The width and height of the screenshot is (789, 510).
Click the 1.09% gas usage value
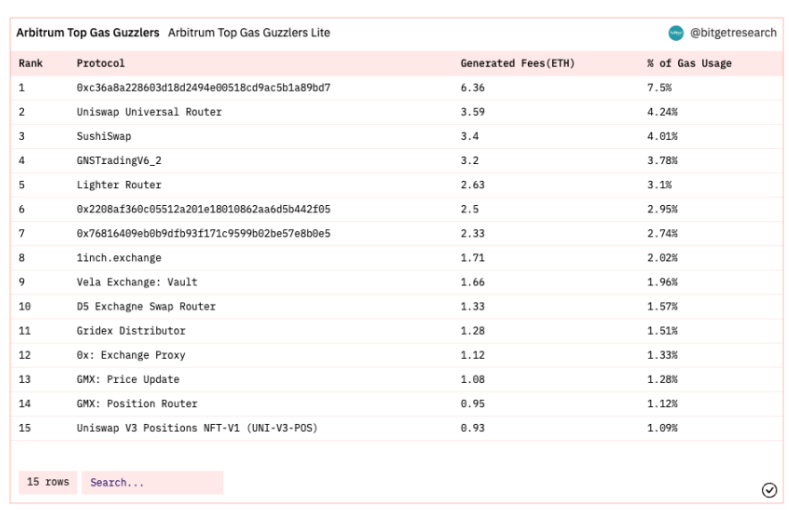662,428
